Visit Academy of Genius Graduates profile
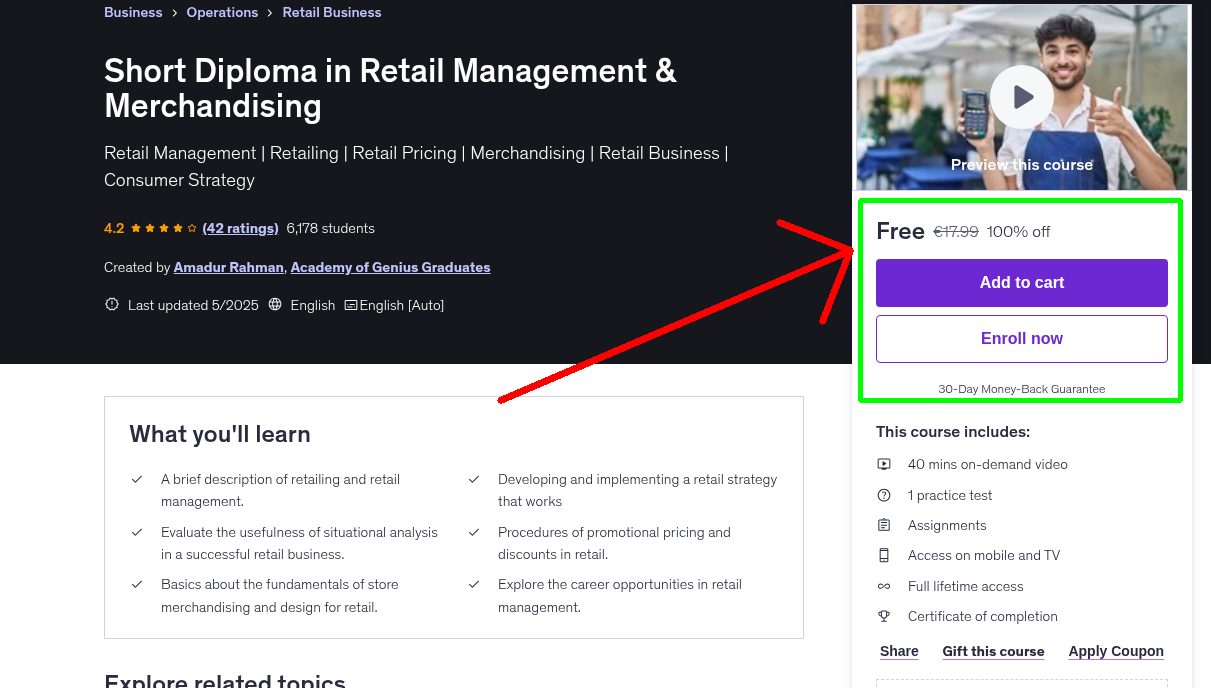1211x688 pixels. tap(390, 267)
